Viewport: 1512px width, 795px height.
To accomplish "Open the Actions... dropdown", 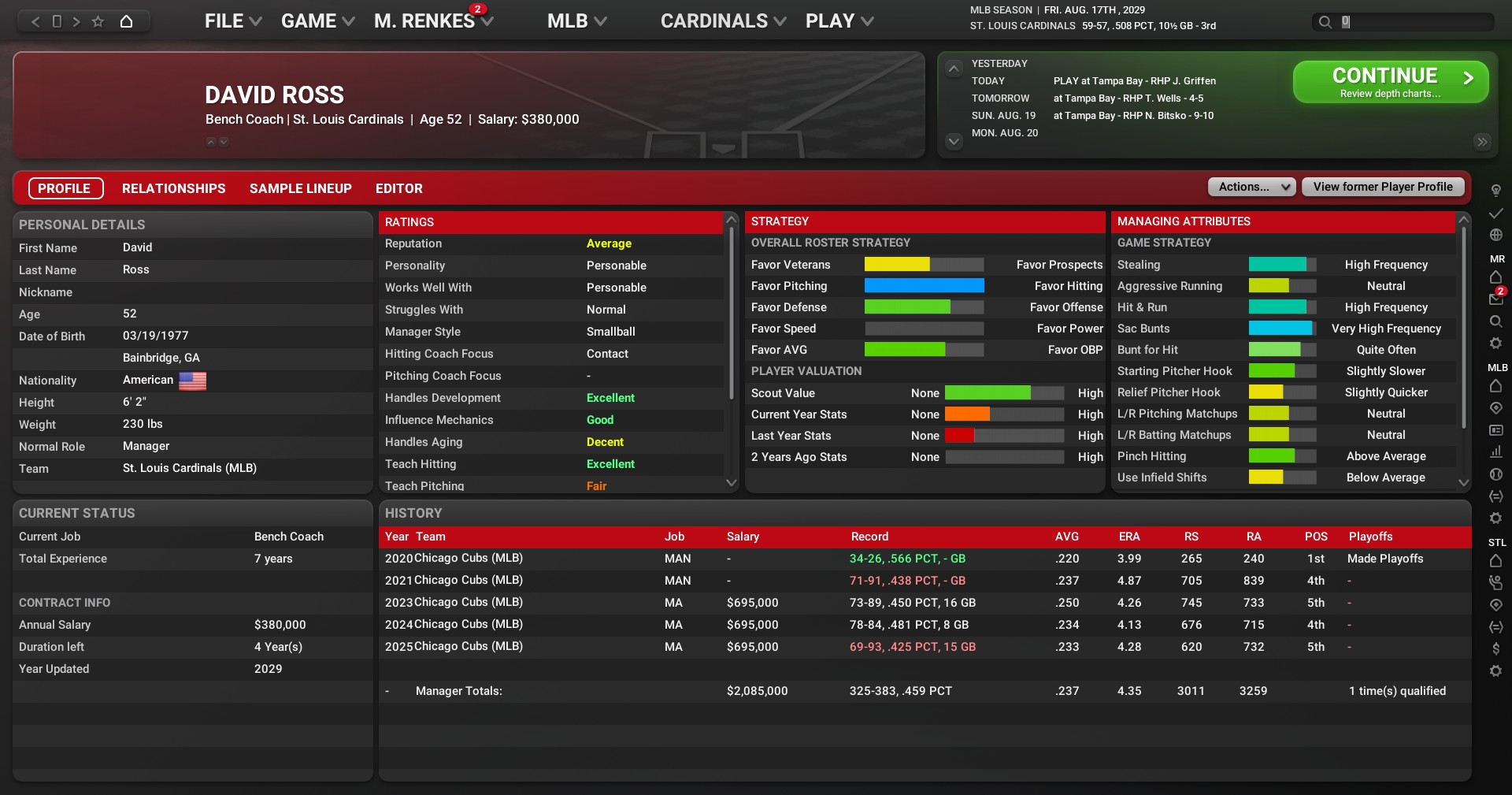I will [x=1251, y=187].
